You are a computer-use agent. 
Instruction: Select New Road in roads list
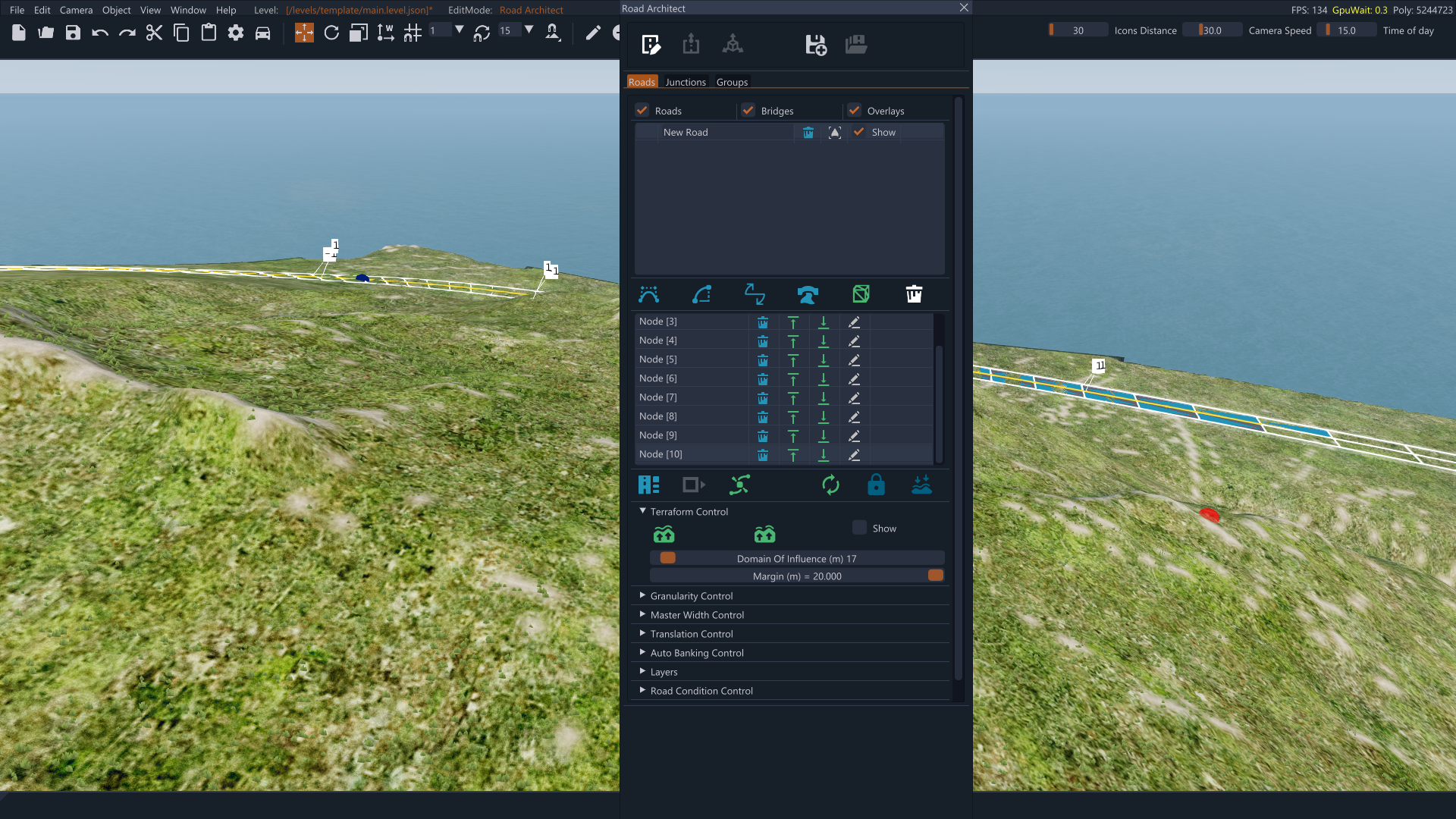(x=686, y=133)
